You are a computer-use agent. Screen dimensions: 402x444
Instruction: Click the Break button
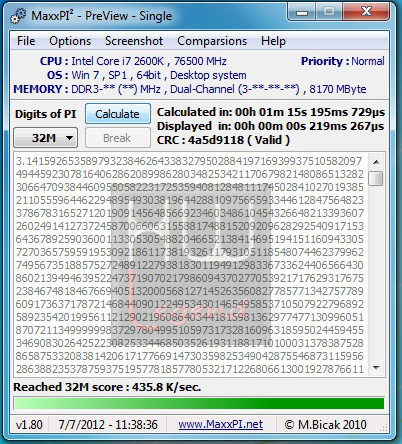118,138
